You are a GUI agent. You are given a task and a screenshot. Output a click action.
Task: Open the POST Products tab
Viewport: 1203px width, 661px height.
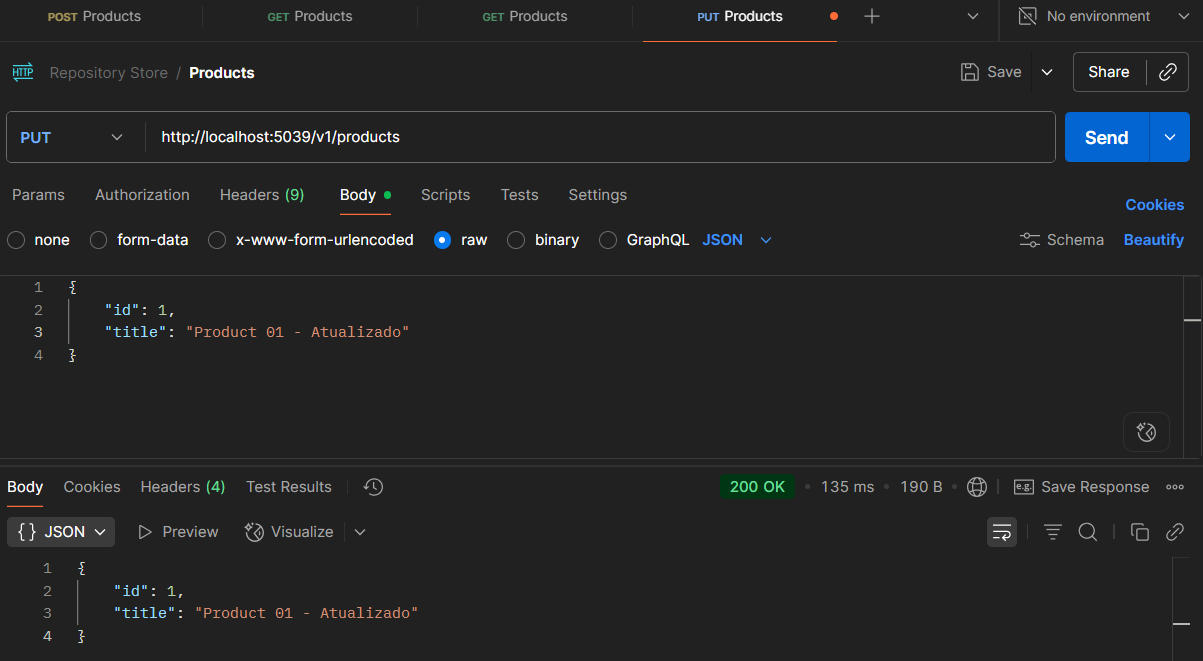(x=95, y=16)
